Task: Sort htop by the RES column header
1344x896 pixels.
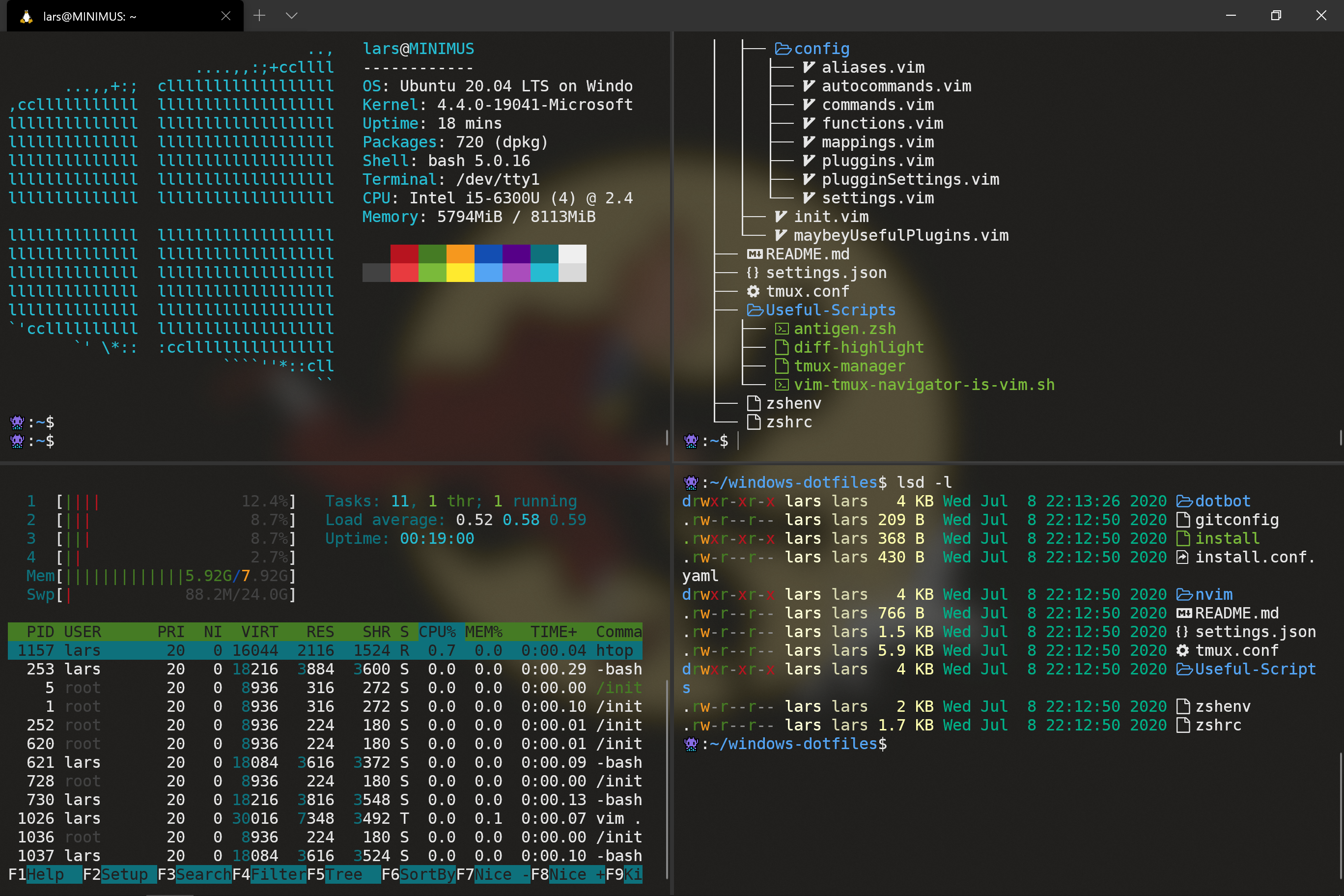Action: pos(320,632)
